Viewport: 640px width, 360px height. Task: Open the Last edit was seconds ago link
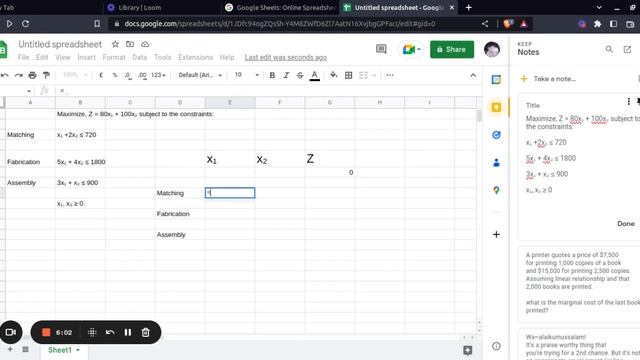[286, 58]
